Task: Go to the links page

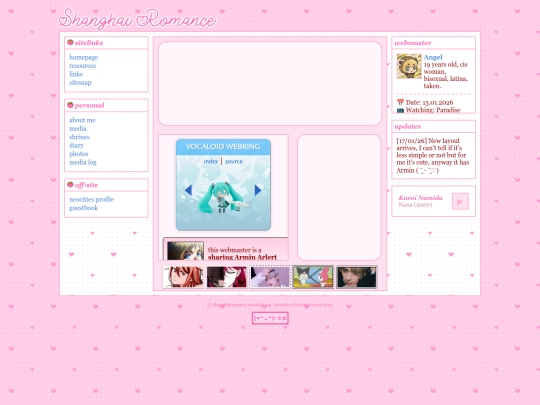Action: point(76,74)
